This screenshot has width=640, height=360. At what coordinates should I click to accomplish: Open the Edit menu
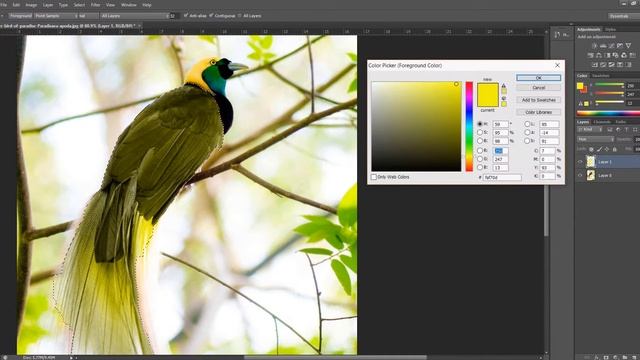coord(16,5)
